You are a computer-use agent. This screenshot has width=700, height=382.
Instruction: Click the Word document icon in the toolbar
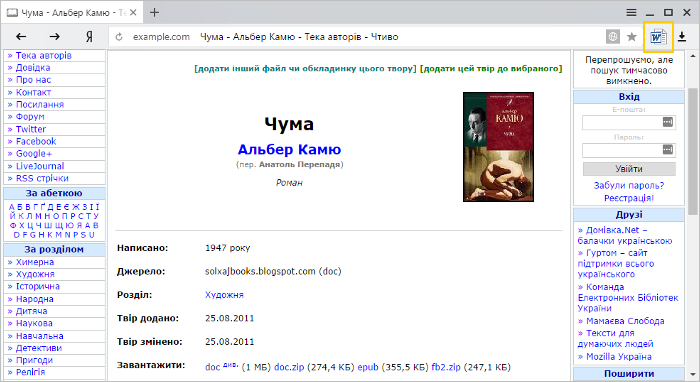pyautogui.click(x=658, y=37)
